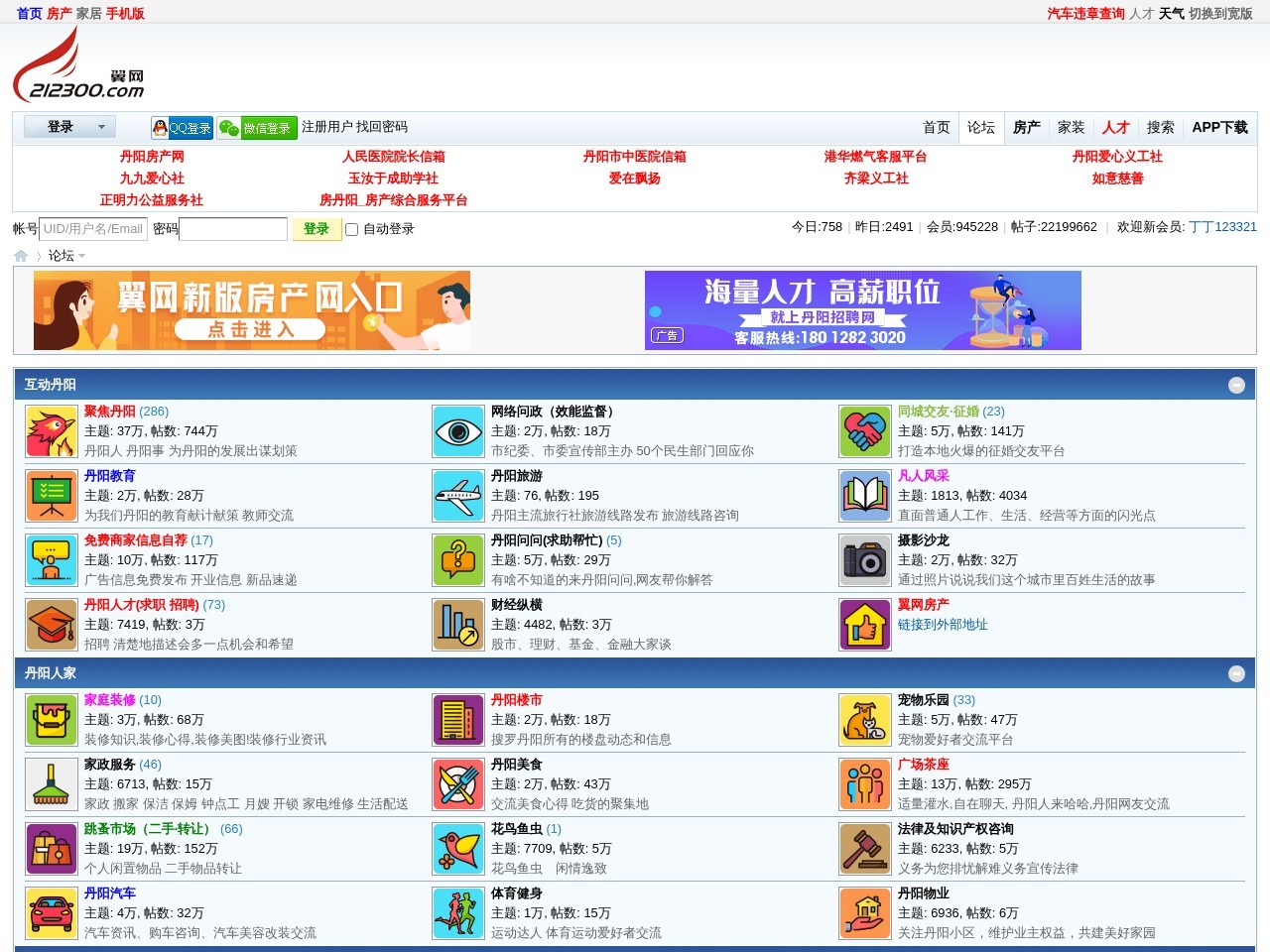This screenshot has width=1270, height=952.
Task: Visit the 丹阳房产网 link
Action: point(152,157)
